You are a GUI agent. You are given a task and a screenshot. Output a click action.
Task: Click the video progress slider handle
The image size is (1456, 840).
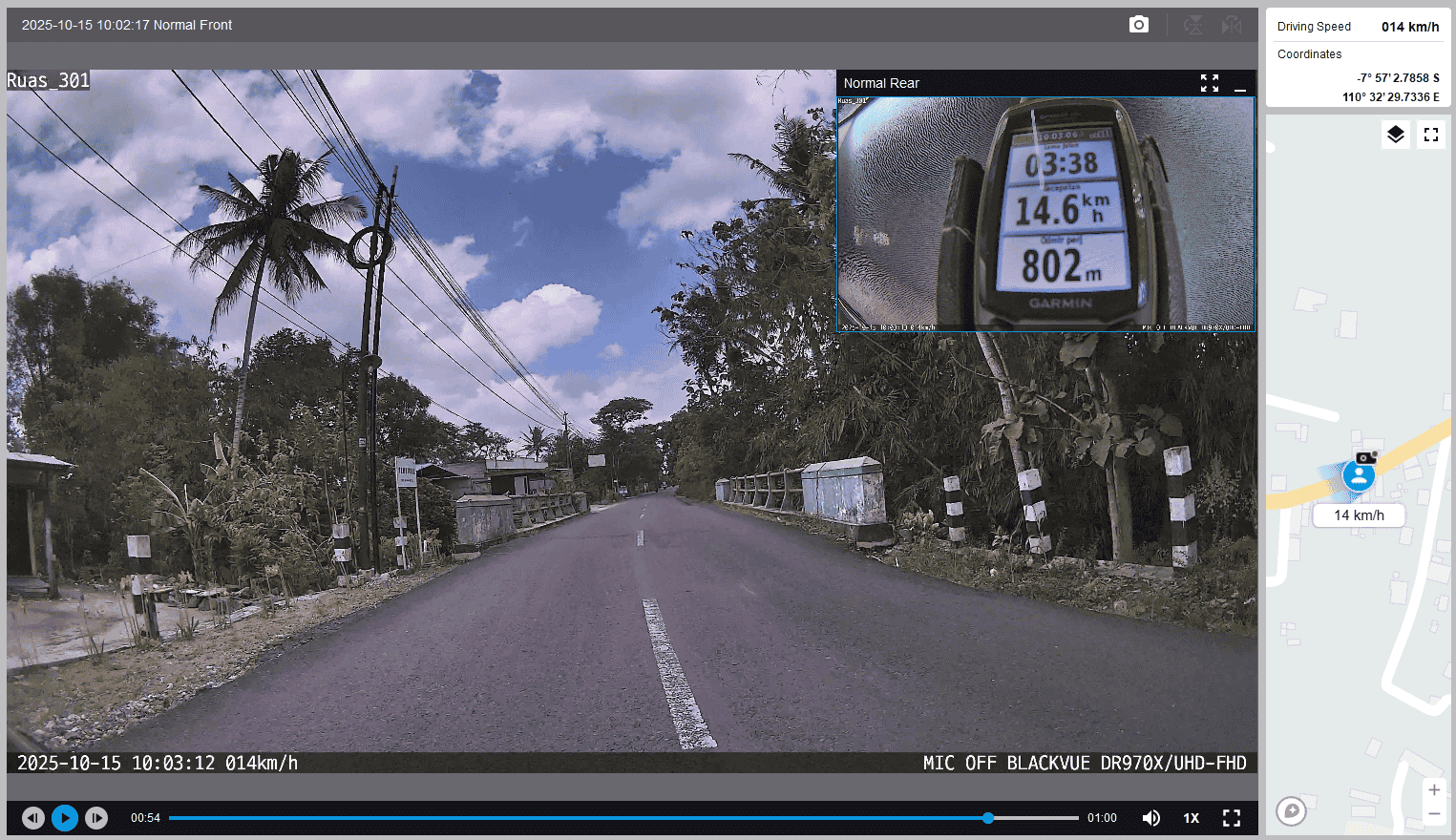point(988,818)
